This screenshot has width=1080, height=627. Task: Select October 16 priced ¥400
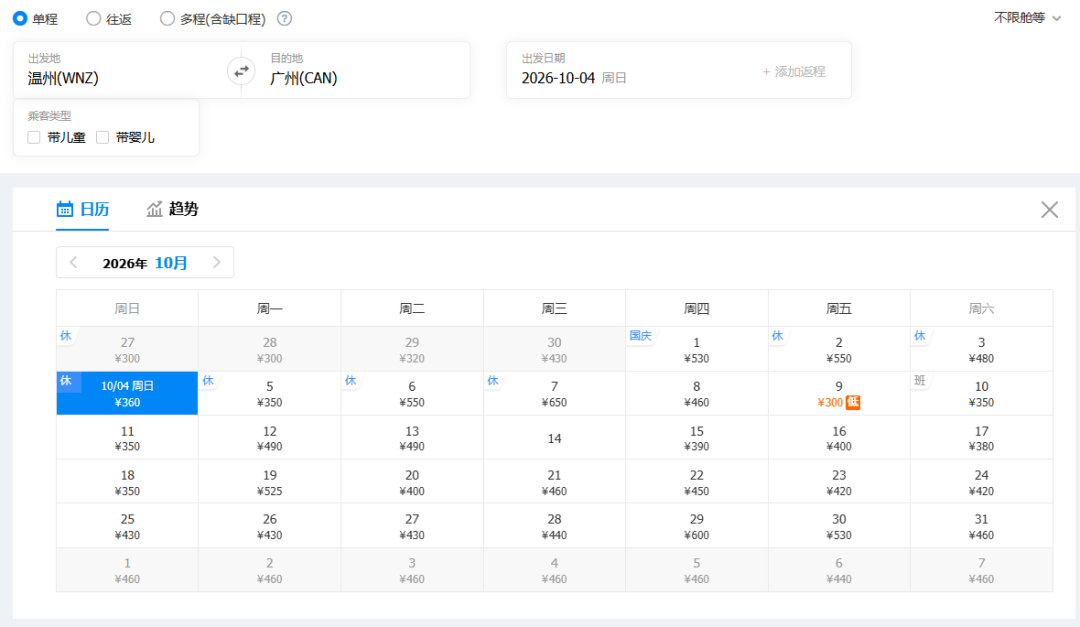pos(839,438)
